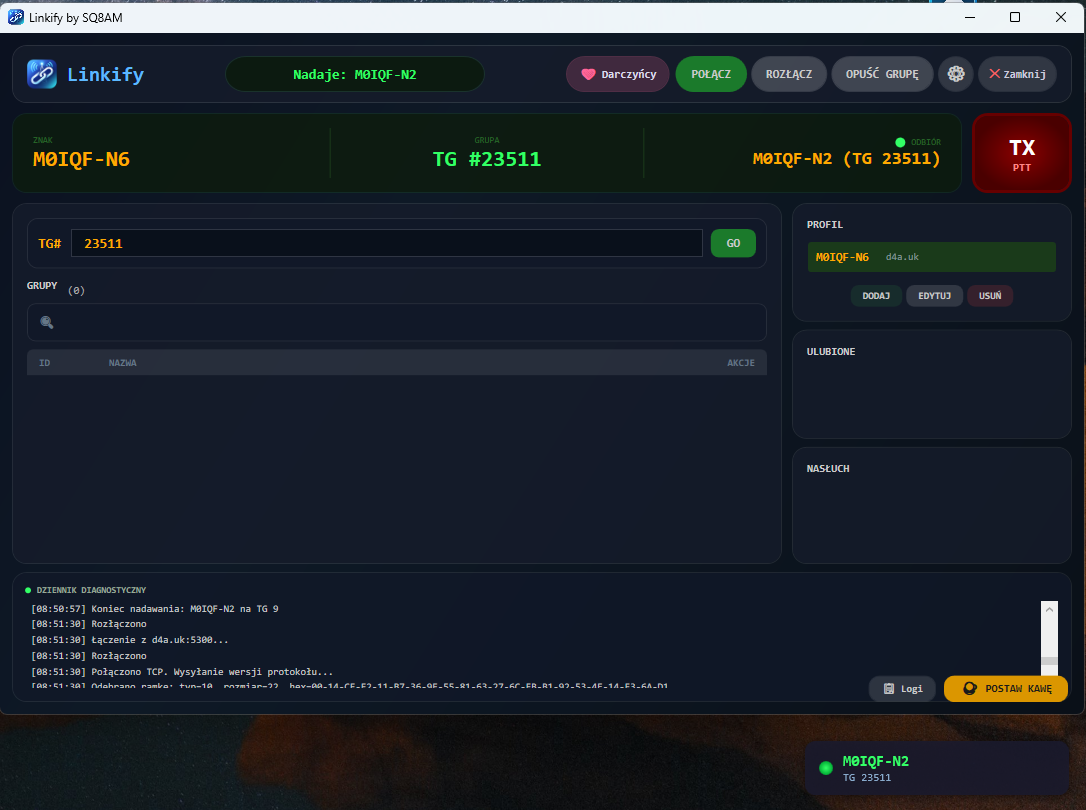Click the TG# input field with 23511

point(386,243)
